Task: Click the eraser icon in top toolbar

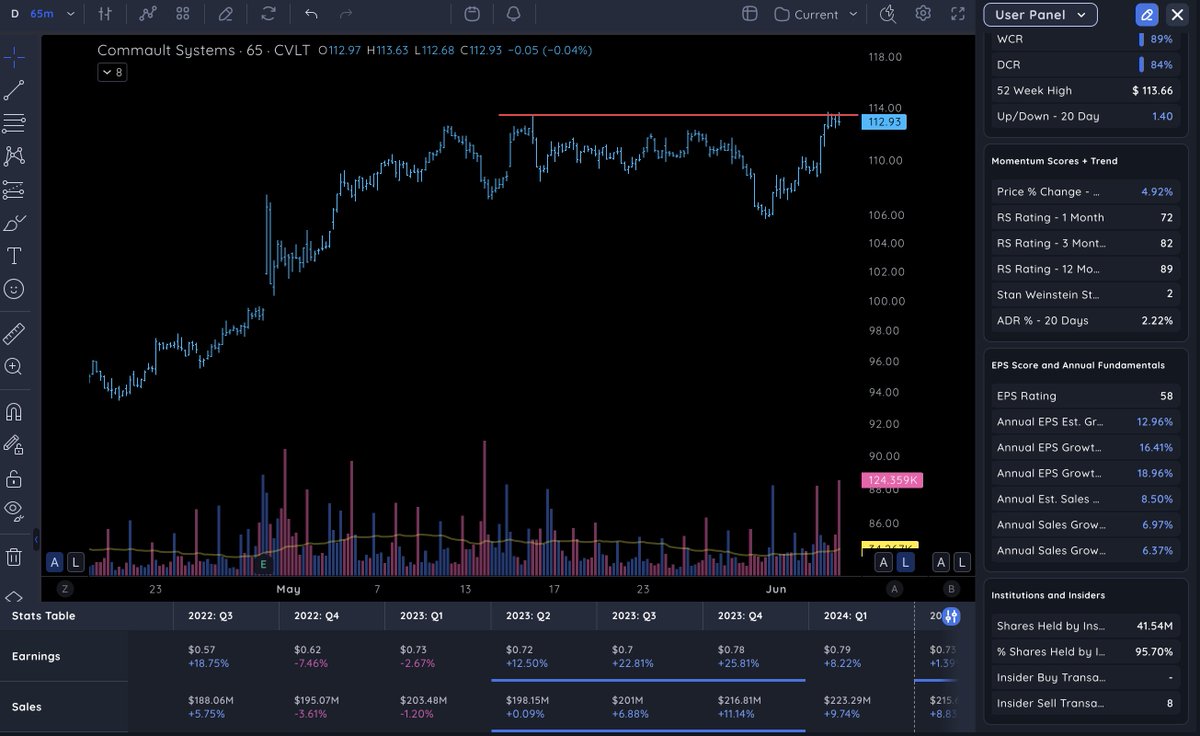Action: pyautogui.click(x=226, y=14)
